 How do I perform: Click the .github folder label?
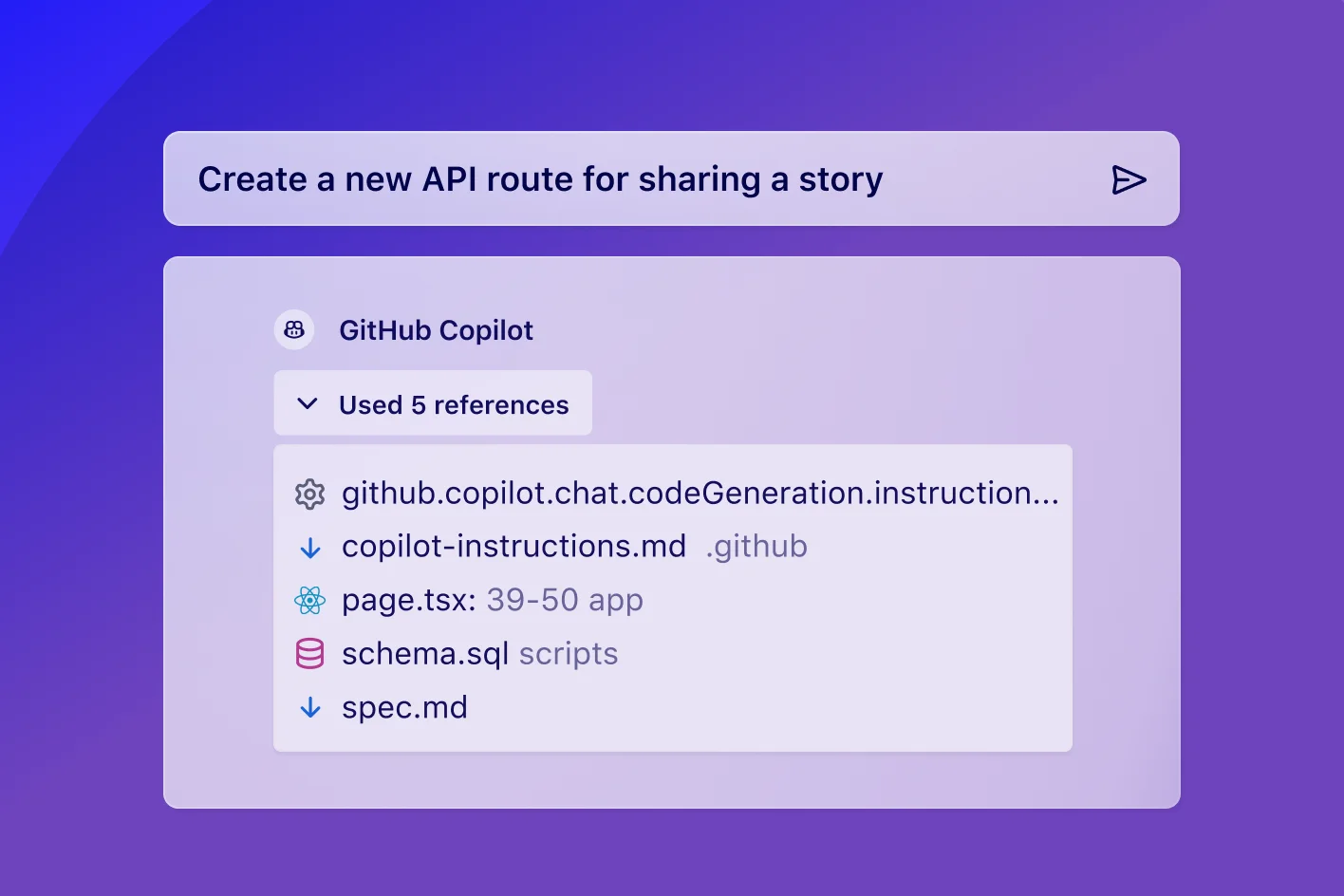(x=756, y=547)
